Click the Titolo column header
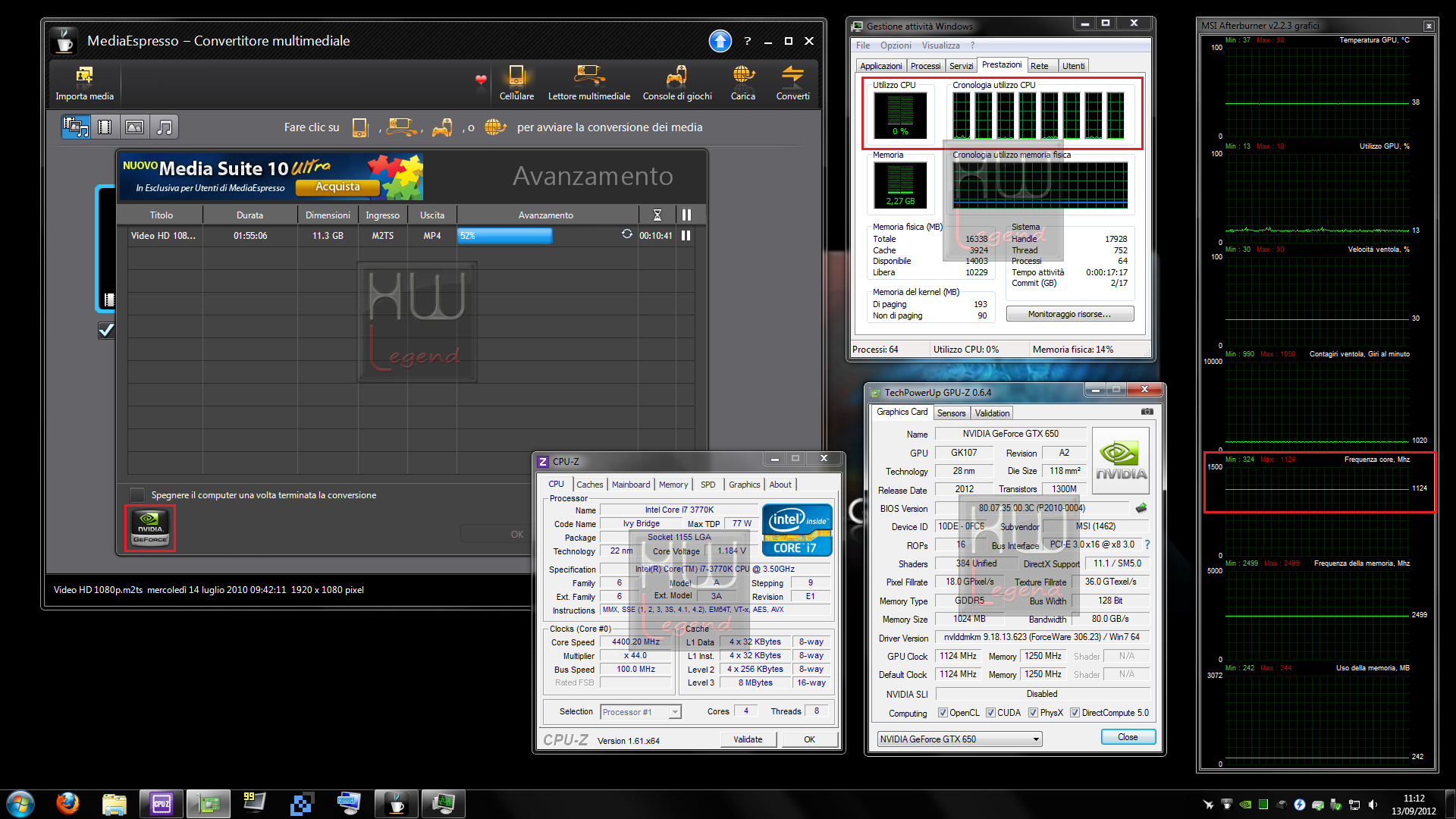Image resolution: width=1456 pixels, height=819 pixels. pos(161,215)
